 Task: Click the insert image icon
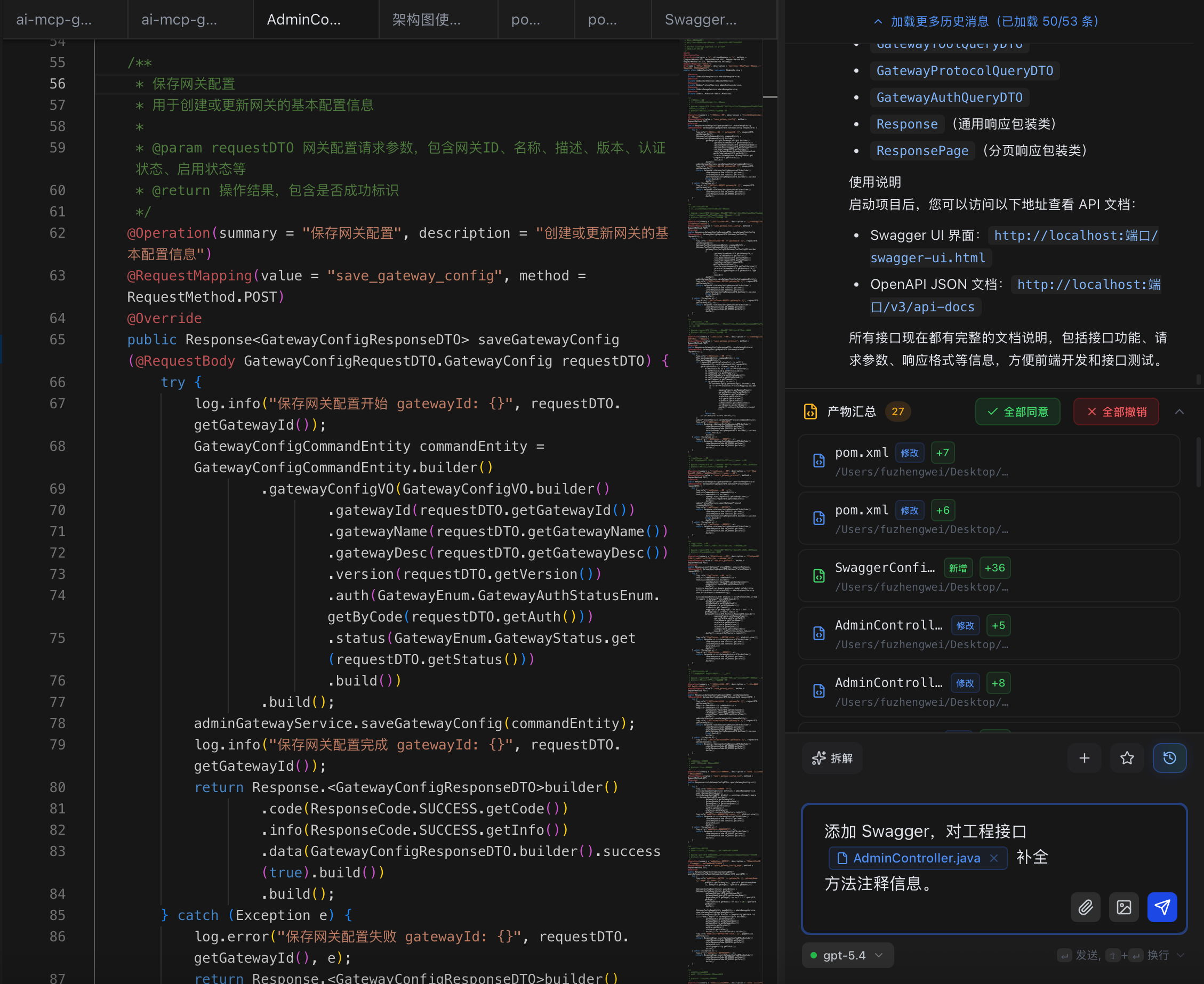pyautogui.click(x=1123, y=907)
